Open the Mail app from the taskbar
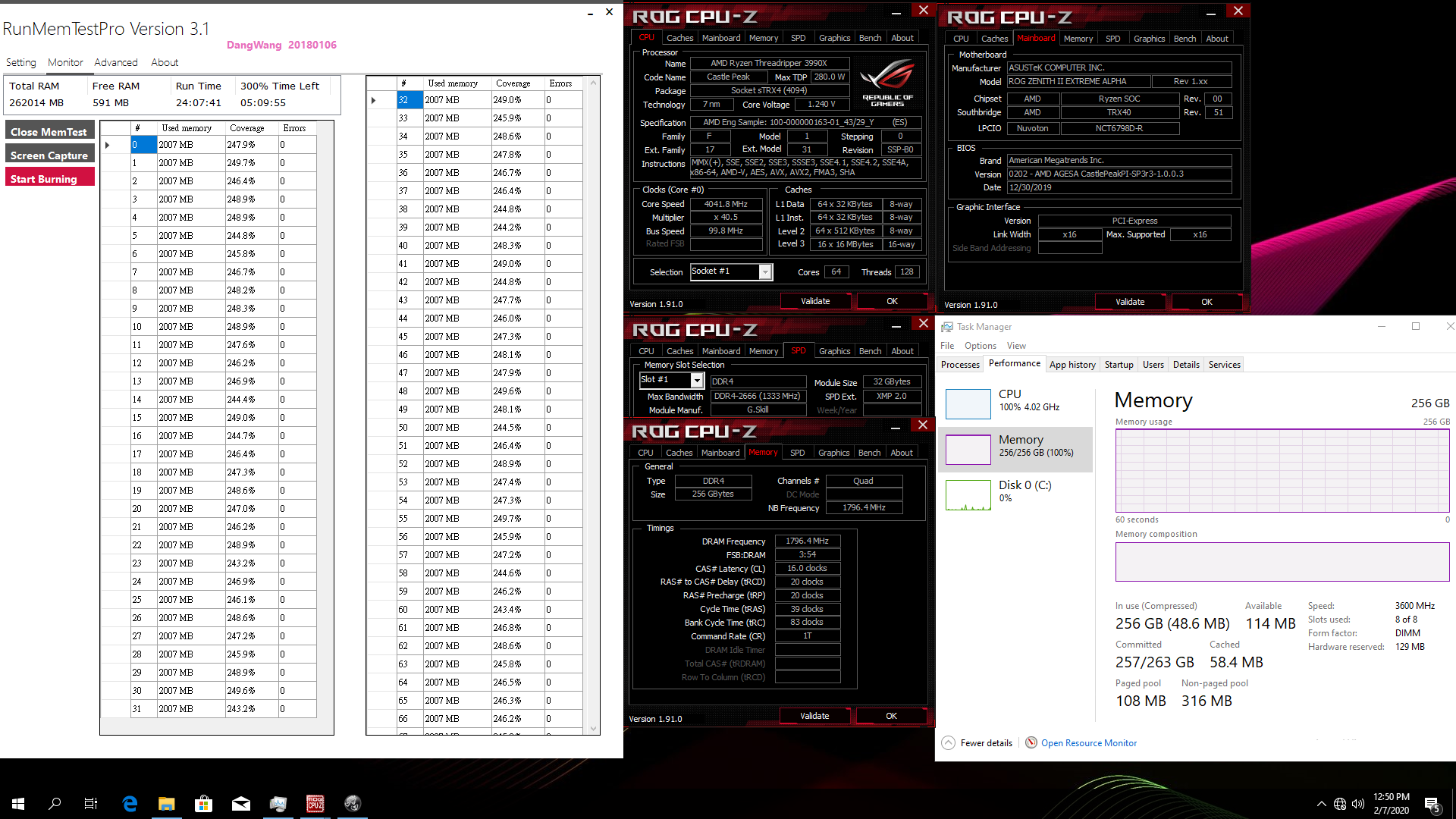The image size is (1456, 819). [241, 803]
